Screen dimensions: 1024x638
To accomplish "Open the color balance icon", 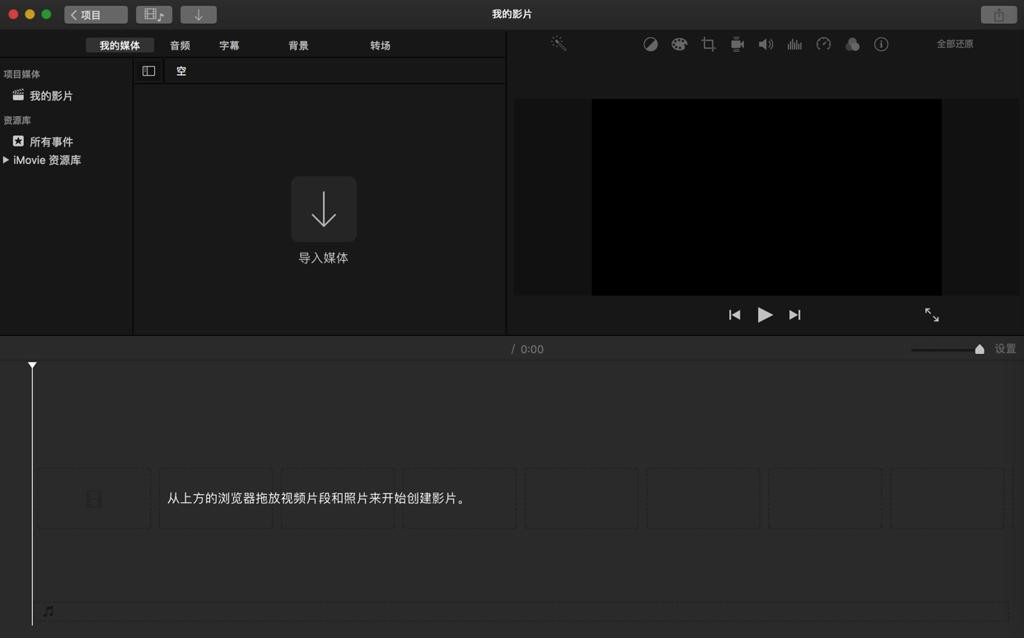I will click(x=650, y=44).
